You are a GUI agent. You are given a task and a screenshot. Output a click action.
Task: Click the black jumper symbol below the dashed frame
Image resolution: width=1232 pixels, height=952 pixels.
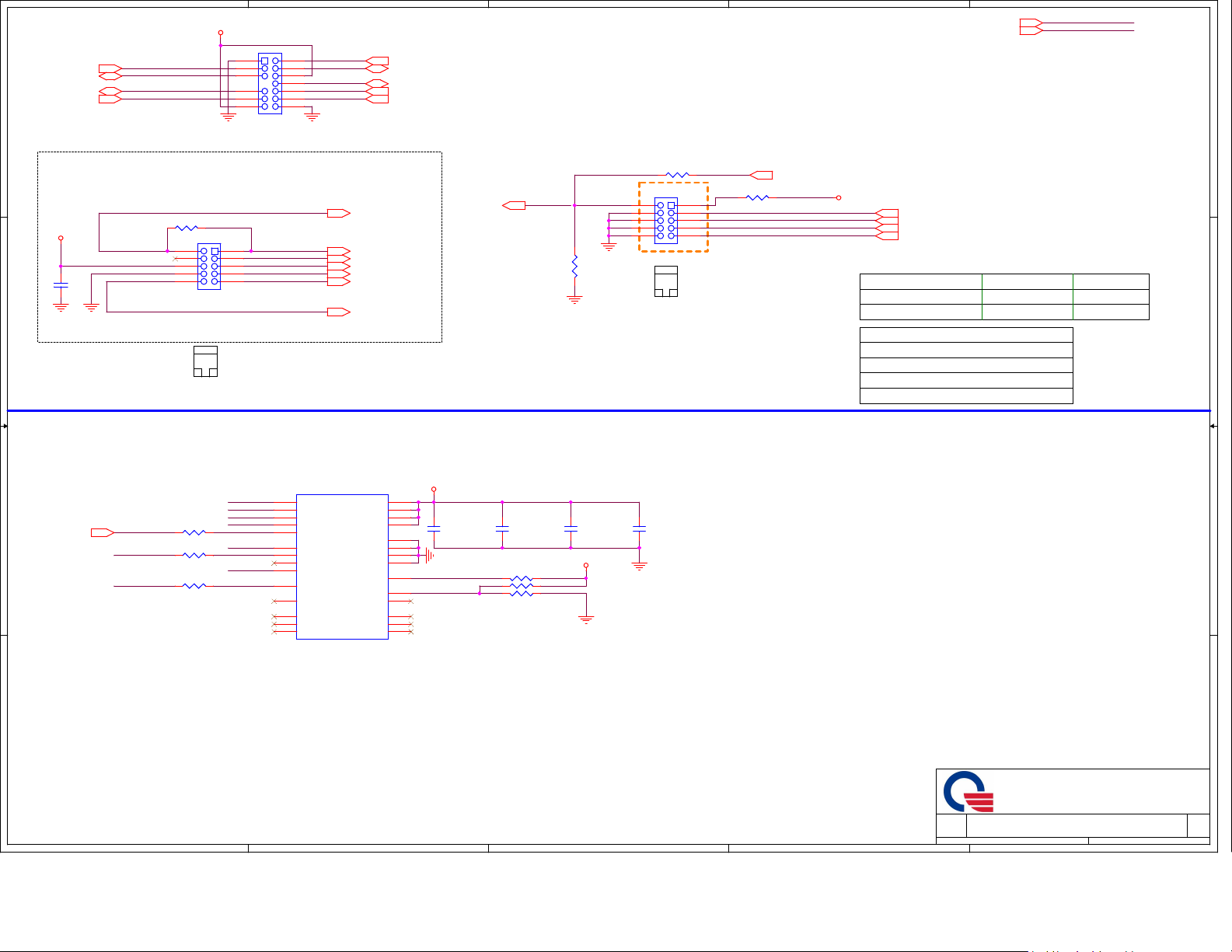[205, 361]
